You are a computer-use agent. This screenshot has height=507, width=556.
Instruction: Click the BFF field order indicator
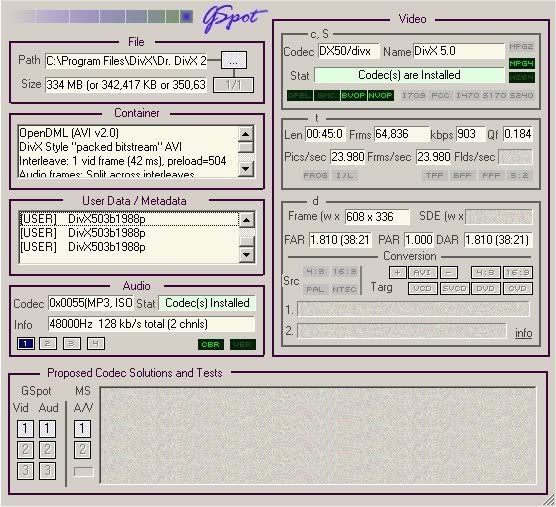[x=462, y=176]
